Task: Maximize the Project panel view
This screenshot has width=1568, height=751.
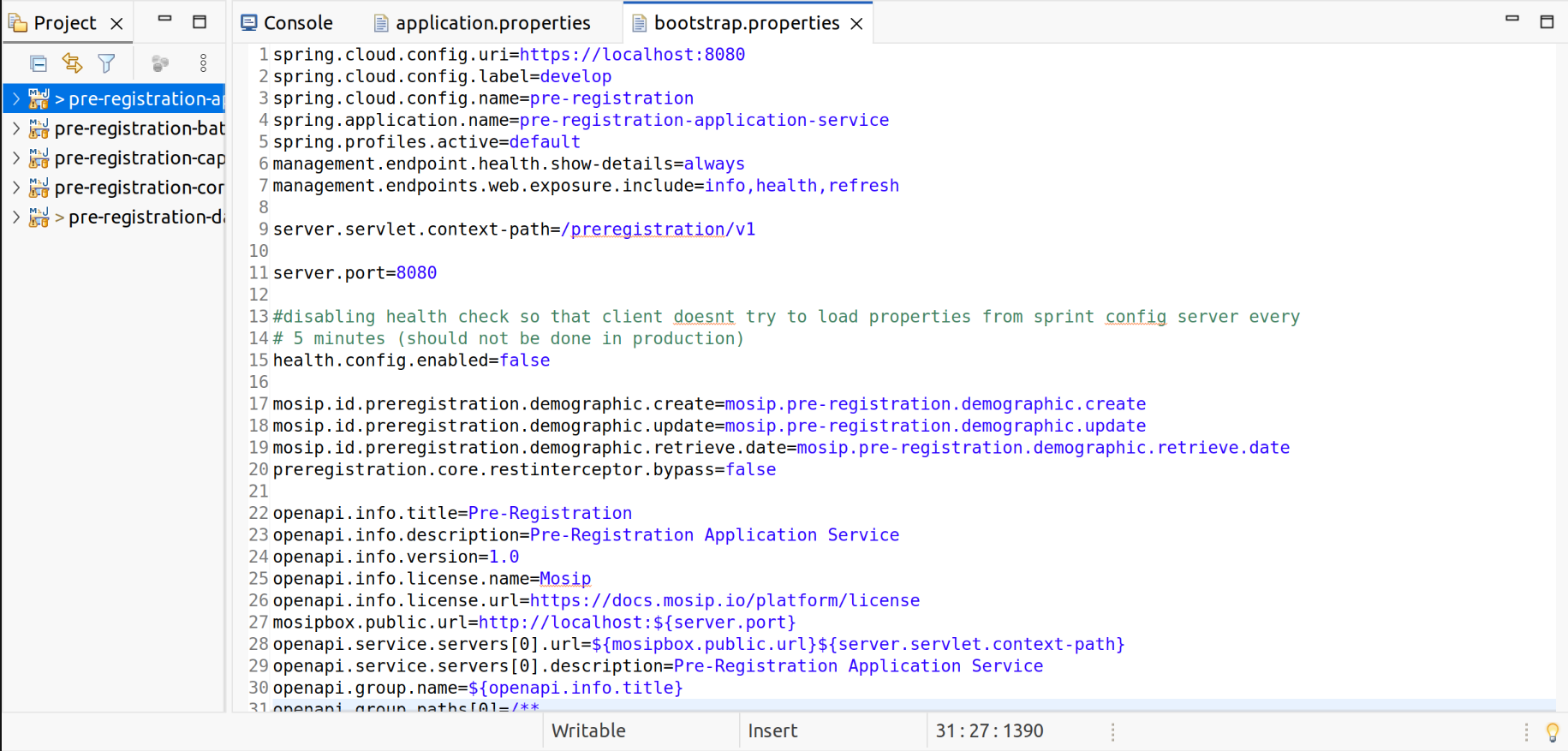Action: coord(200,22)
